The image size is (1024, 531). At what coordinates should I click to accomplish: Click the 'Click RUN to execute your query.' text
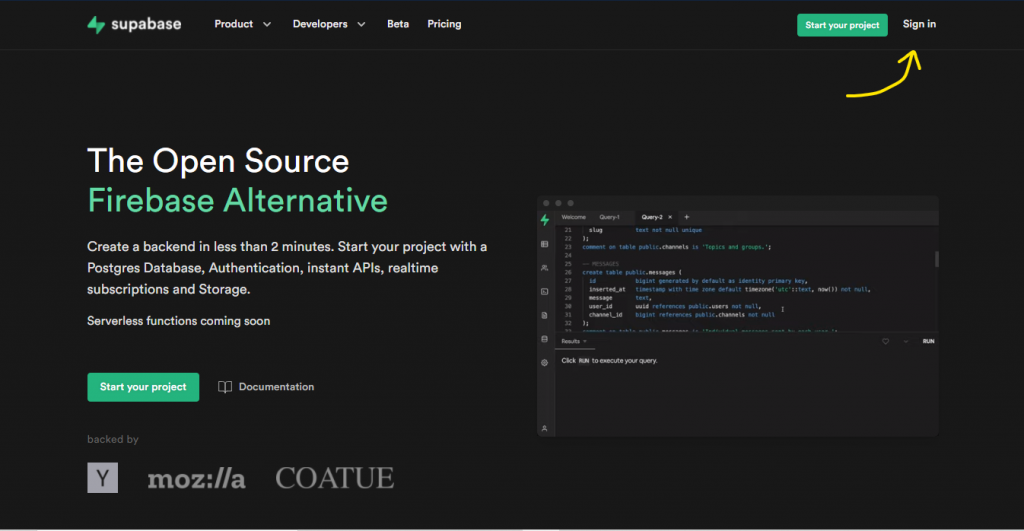click(x=609, y=361)
